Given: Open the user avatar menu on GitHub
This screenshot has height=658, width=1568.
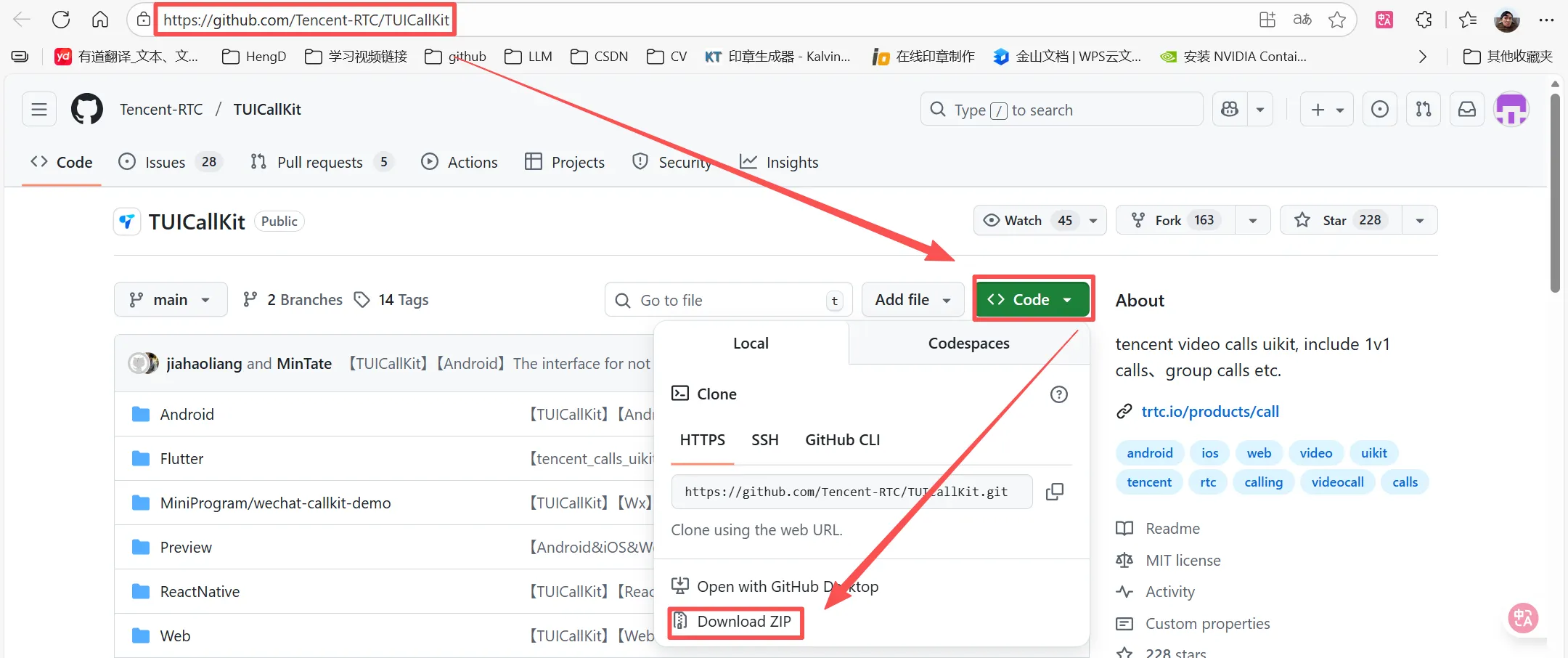Looking at the screenshot, I should pyautogui.click(x=1511, y=110).
